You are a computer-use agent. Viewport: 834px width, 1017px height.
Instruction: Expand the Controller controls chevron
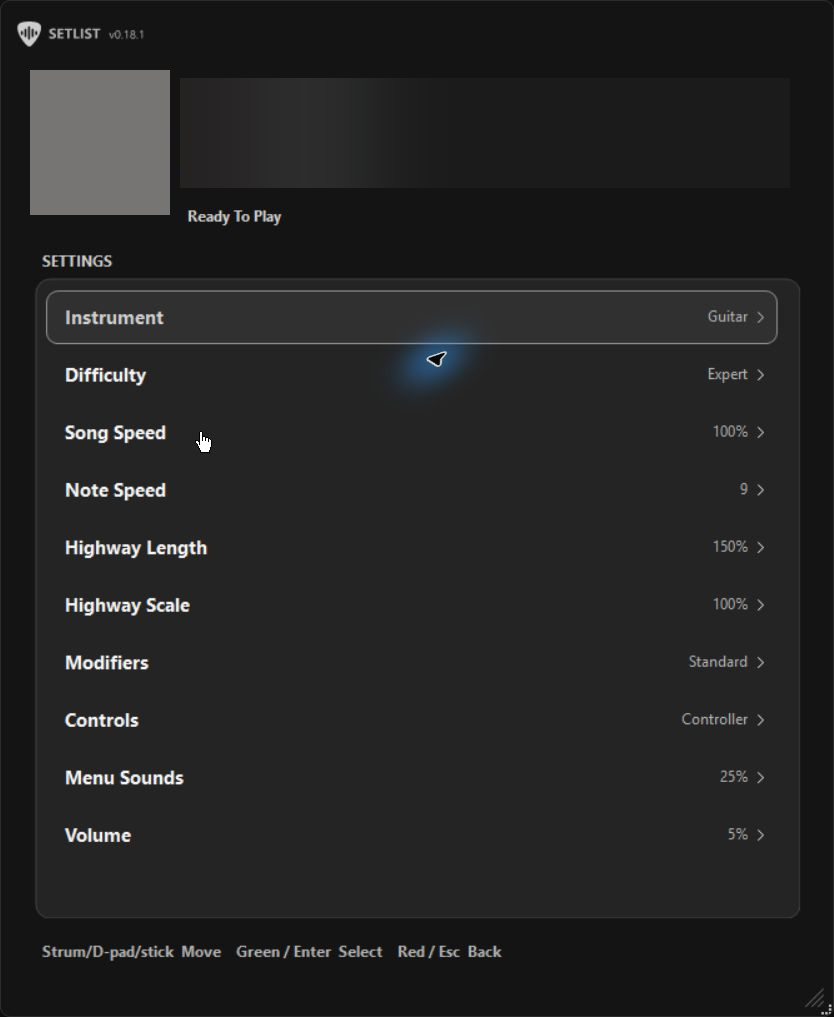761,720
